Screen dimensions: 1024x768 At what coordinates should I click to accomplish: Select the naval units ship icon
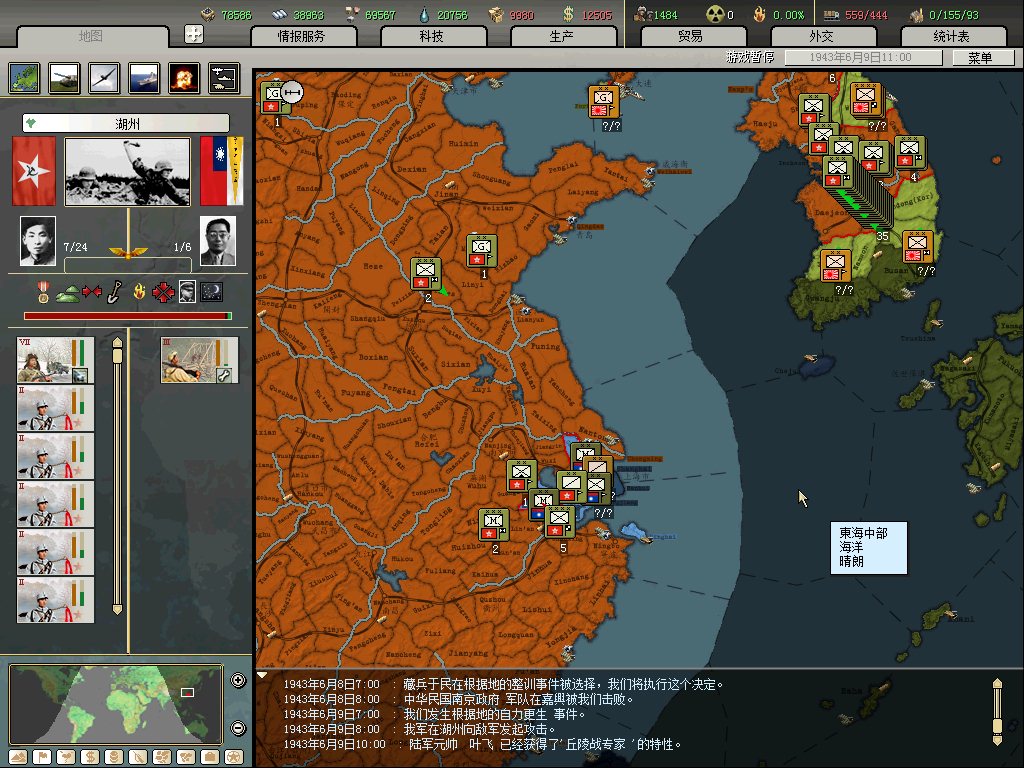[144, 77]
